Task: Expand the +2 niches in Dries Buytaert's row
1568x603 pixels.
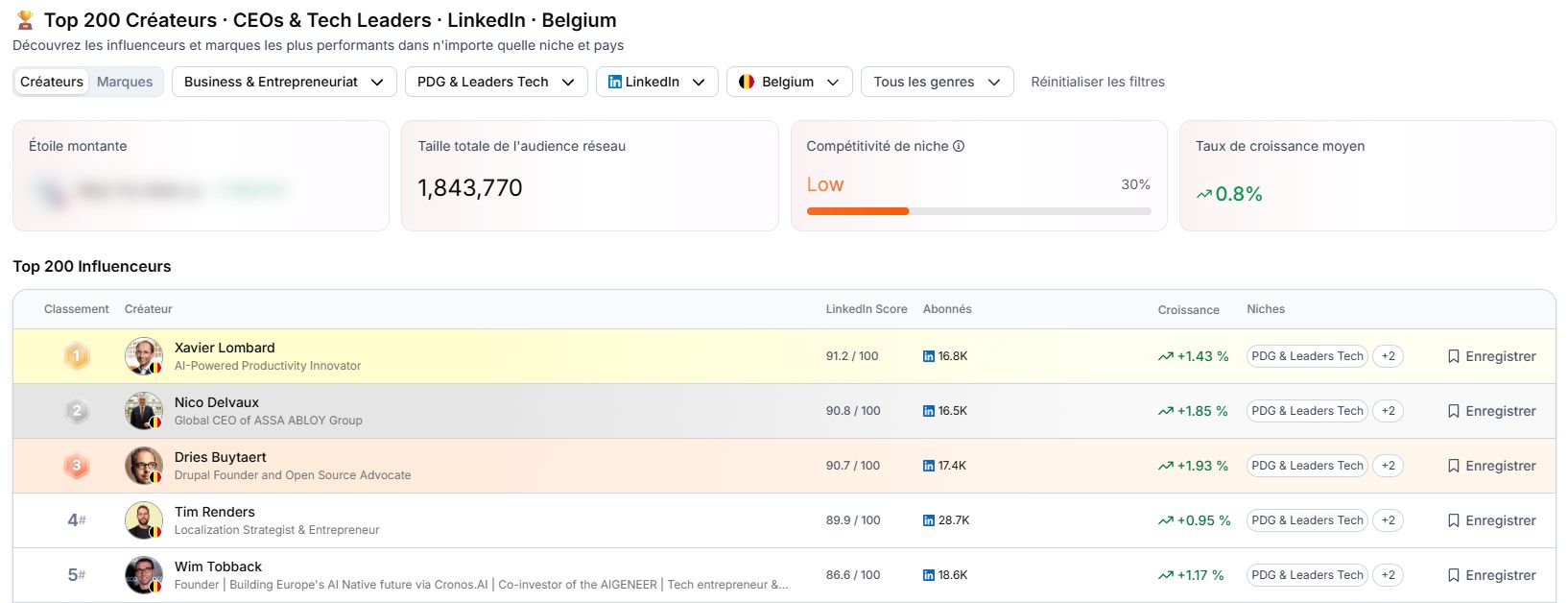Action: point(1388,466)
